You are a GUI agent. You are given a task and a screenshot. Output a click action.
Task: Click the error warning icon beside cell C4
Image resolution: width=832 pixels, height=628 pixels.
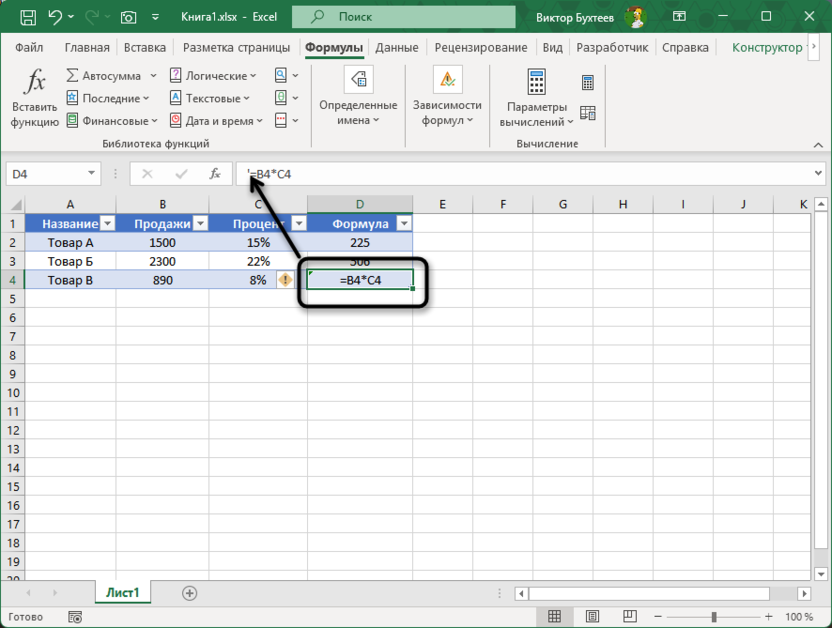pos(286,281)
